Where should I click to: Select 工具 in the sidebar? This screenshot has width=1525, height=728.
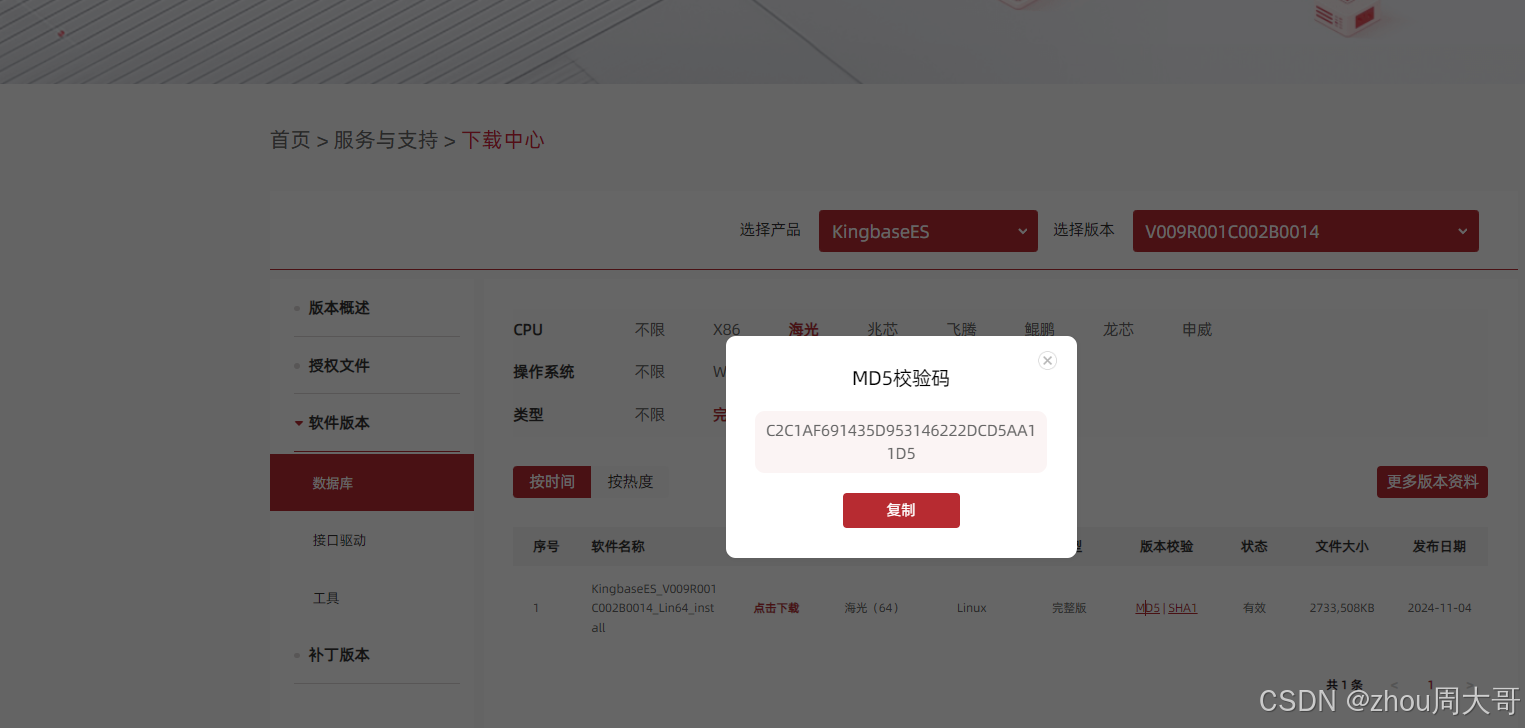[x=327, y=598]
